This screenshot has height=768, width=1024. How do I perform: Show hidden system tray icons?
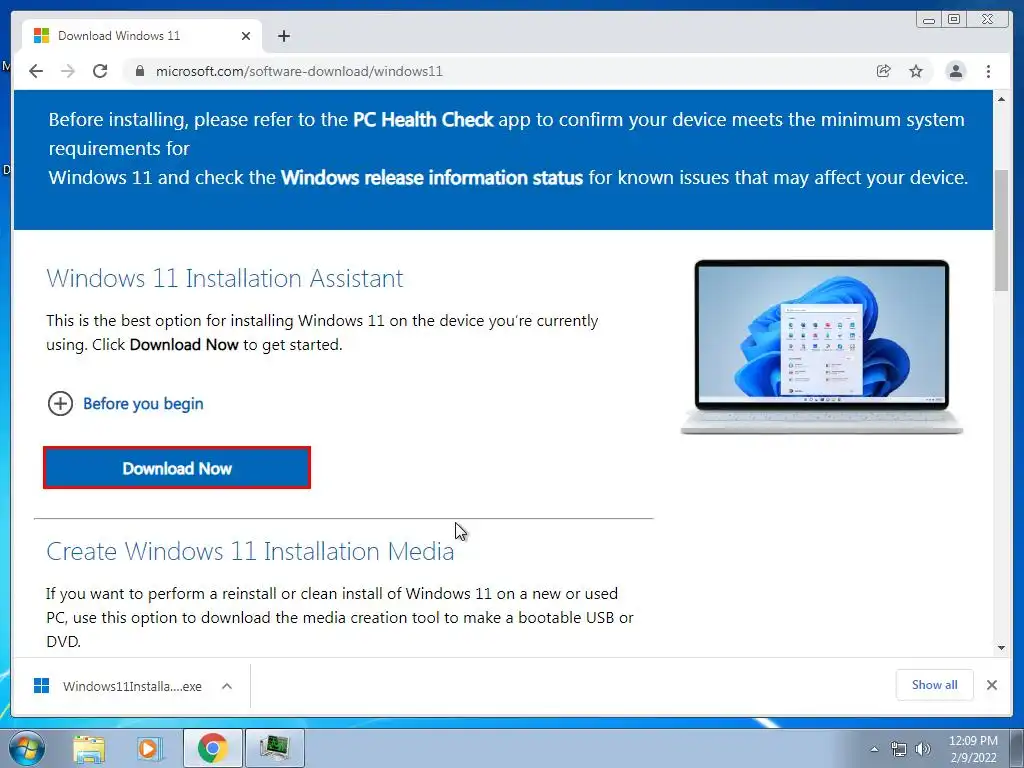(x=874, y=749)
